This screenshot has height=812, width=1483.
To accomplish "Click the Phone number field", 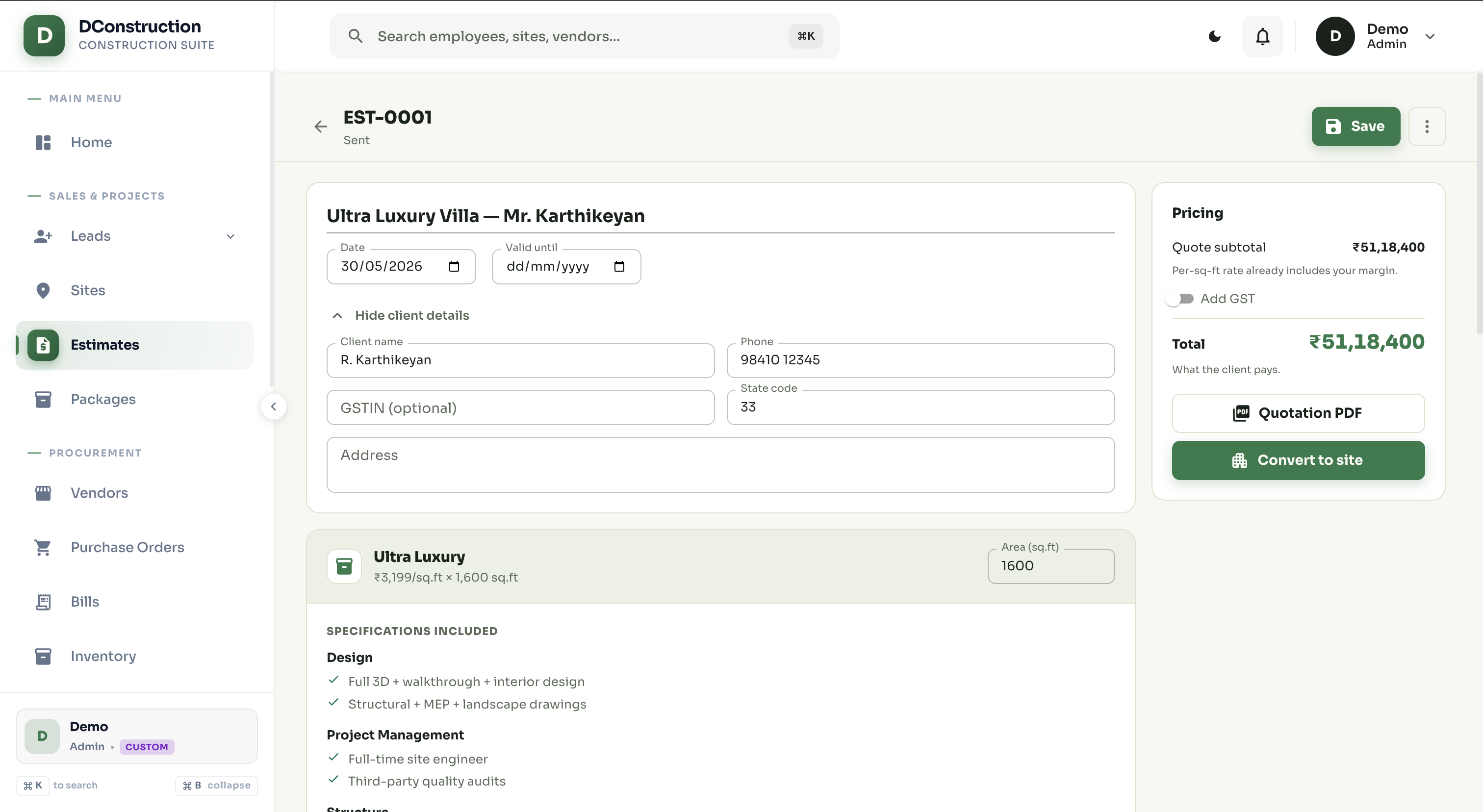I will 920,360.
